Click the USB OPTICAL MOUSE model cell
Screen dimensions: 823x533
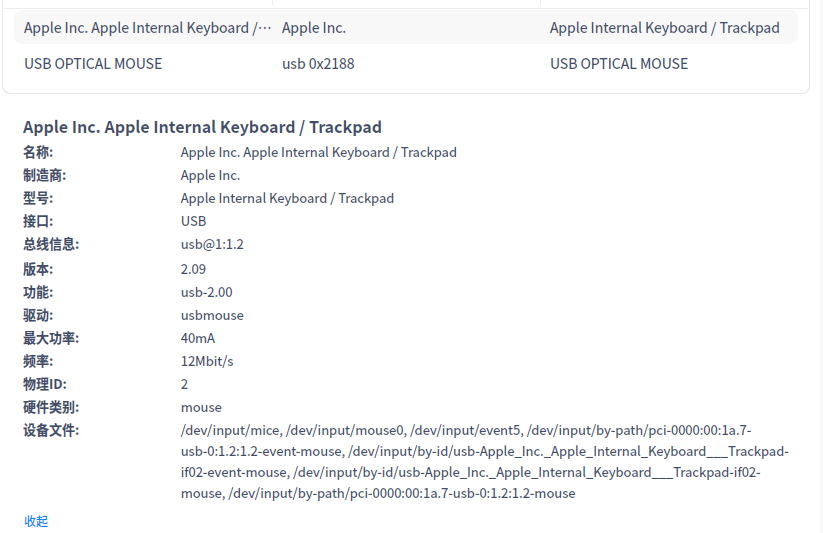coord(619,64)
